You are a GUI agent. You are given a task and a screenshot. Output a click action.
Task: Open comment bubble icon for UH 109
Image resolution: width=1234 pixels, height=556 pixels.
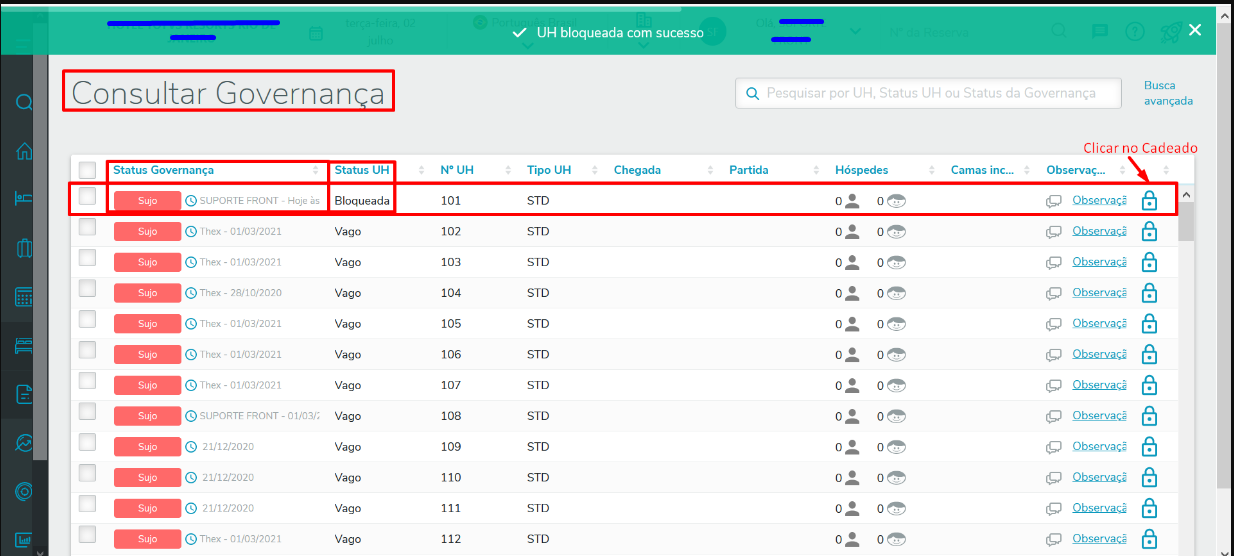[1053, 447]
